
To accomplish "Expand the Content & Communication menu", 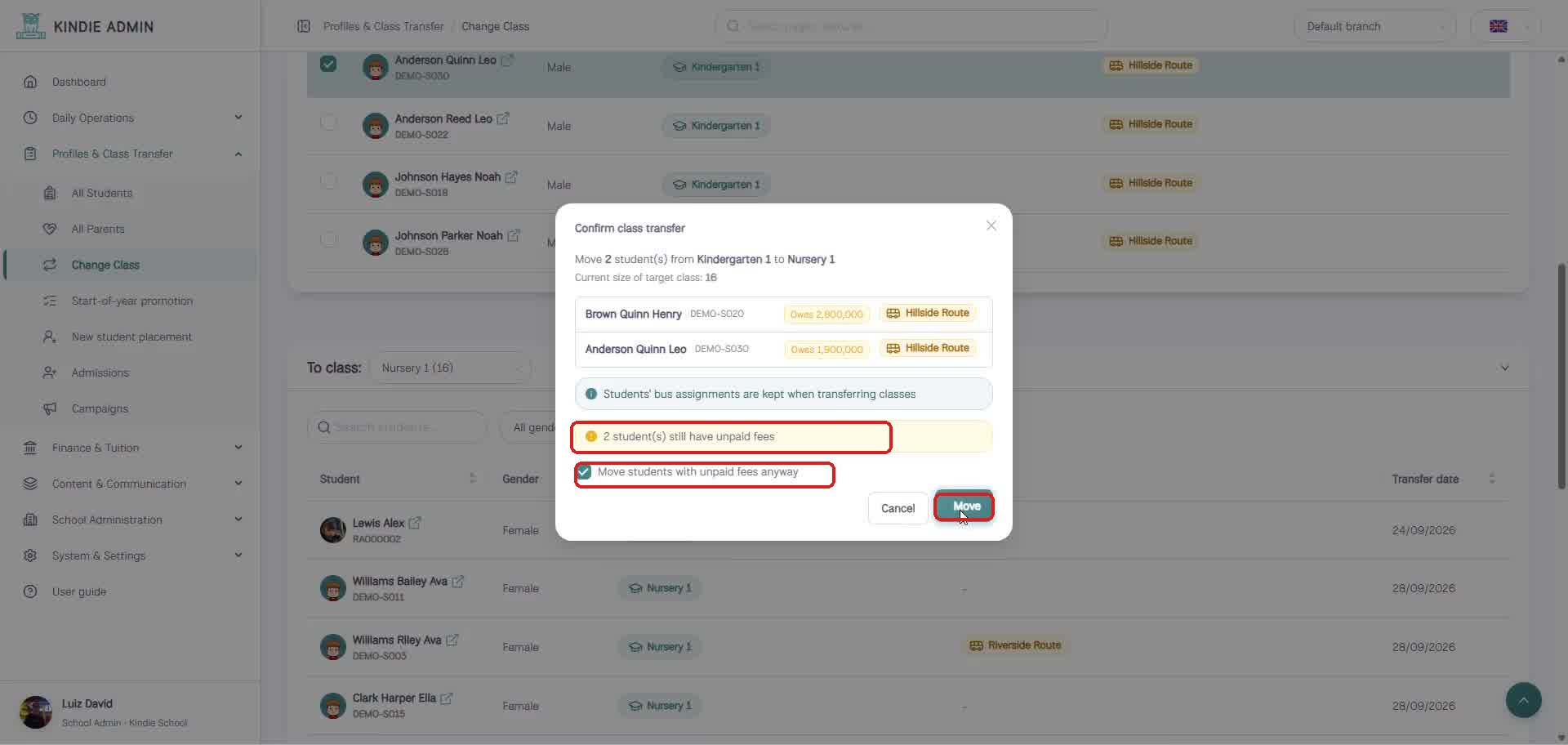I will tap(131, 484).
